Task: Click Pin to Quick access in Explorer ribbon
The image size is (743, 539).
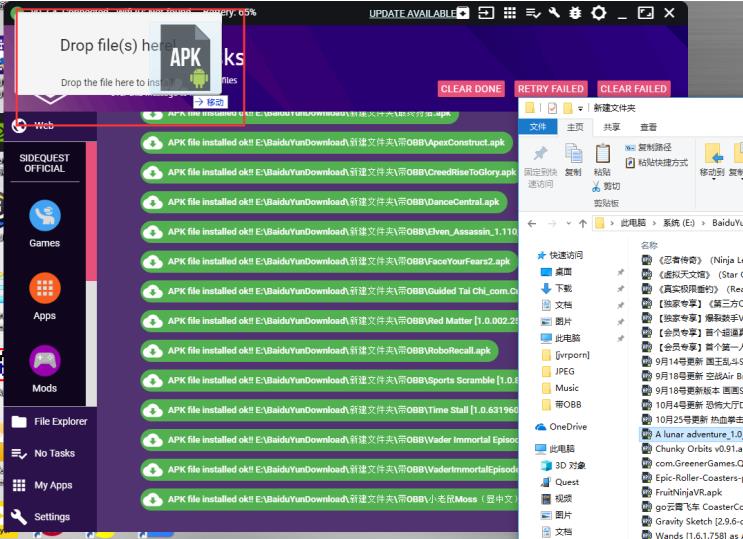Action: click(x=541, y=166)
